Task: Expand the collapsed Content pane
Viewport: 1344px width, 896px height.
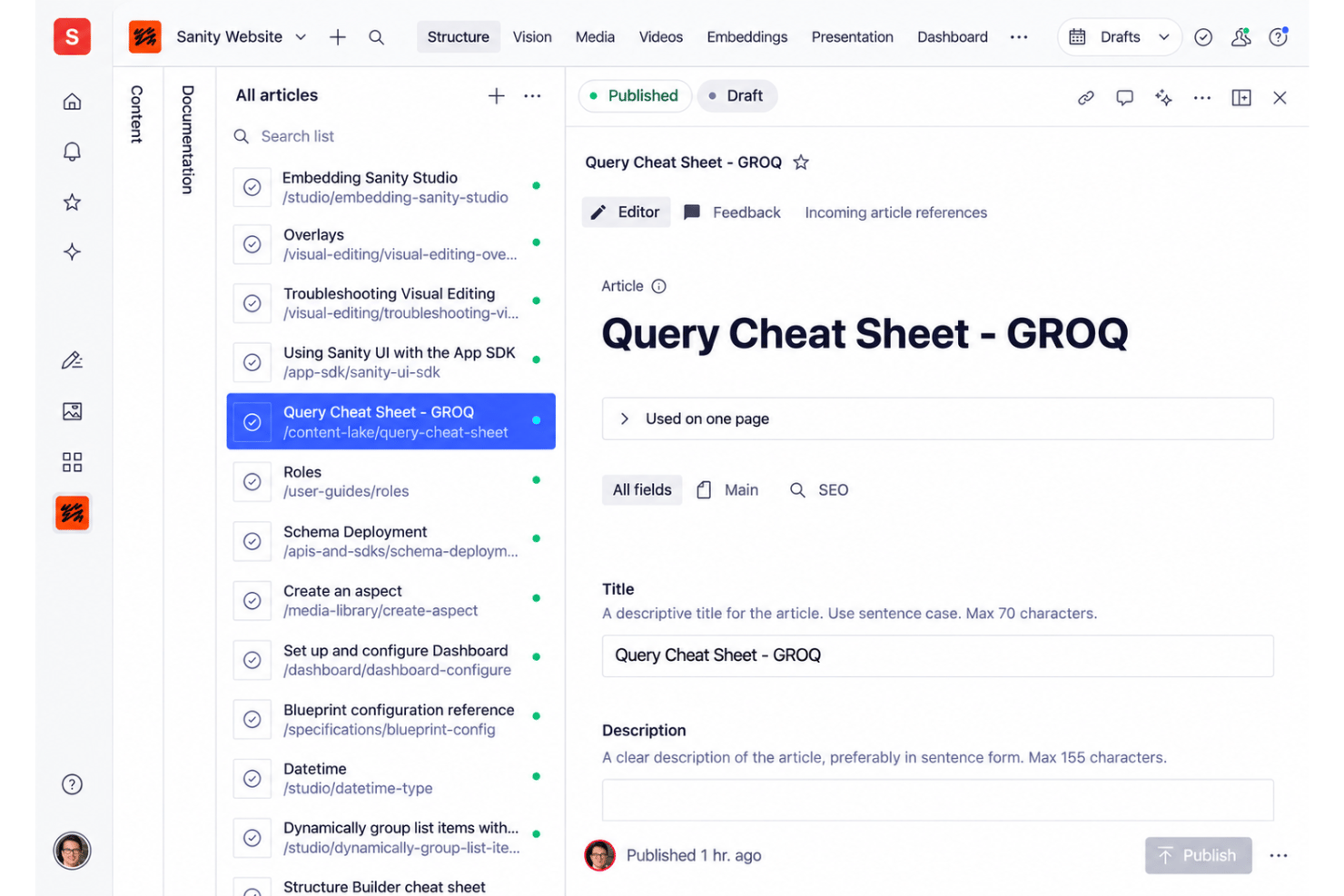Action: [137, 114]
